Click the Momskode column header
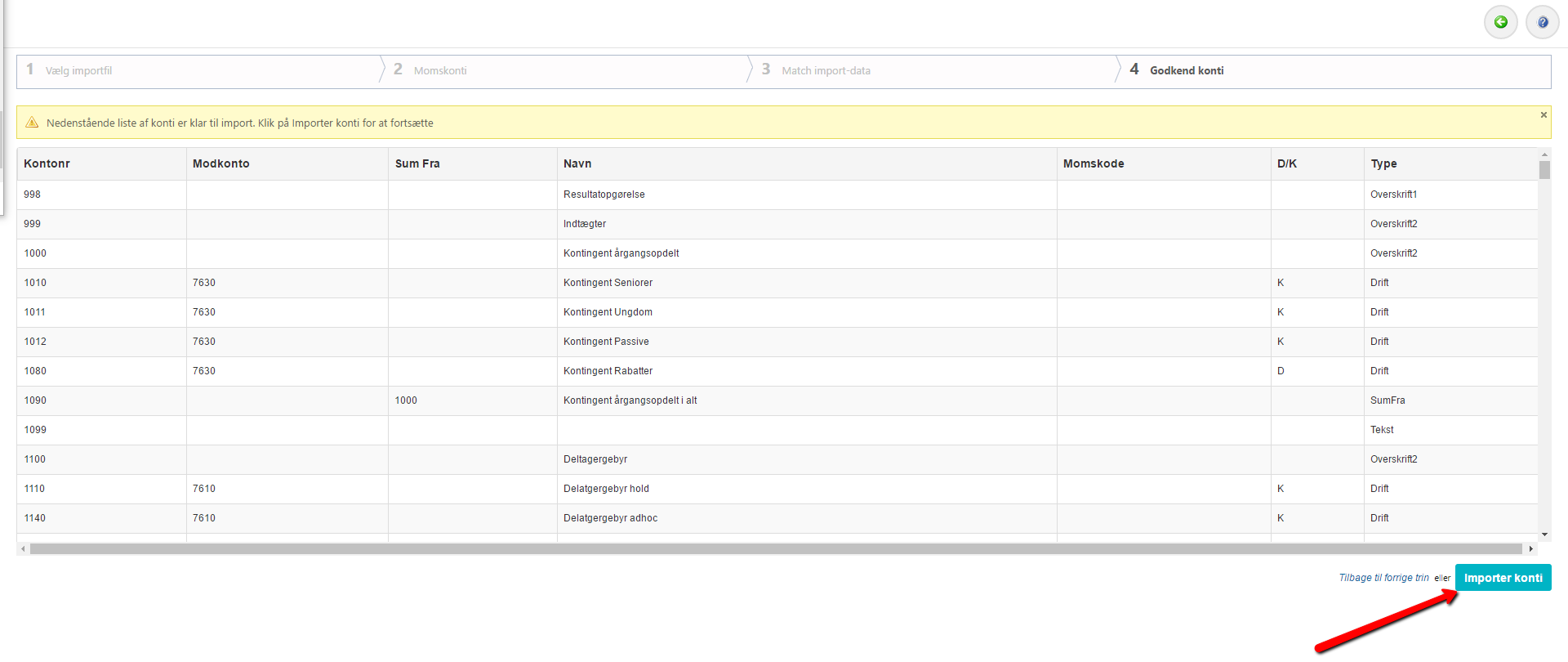 coord(1093,163)
